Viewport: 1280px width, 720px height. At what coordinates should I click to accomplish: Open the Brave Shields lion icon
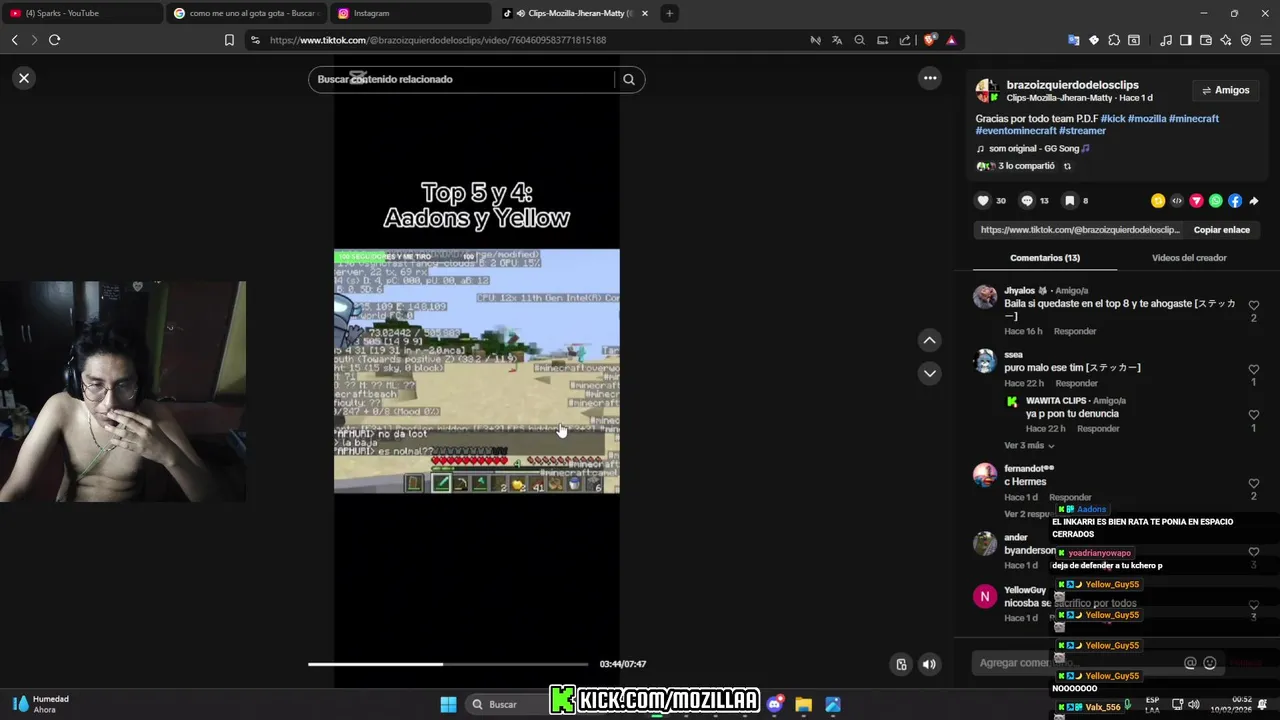[929, 40]
